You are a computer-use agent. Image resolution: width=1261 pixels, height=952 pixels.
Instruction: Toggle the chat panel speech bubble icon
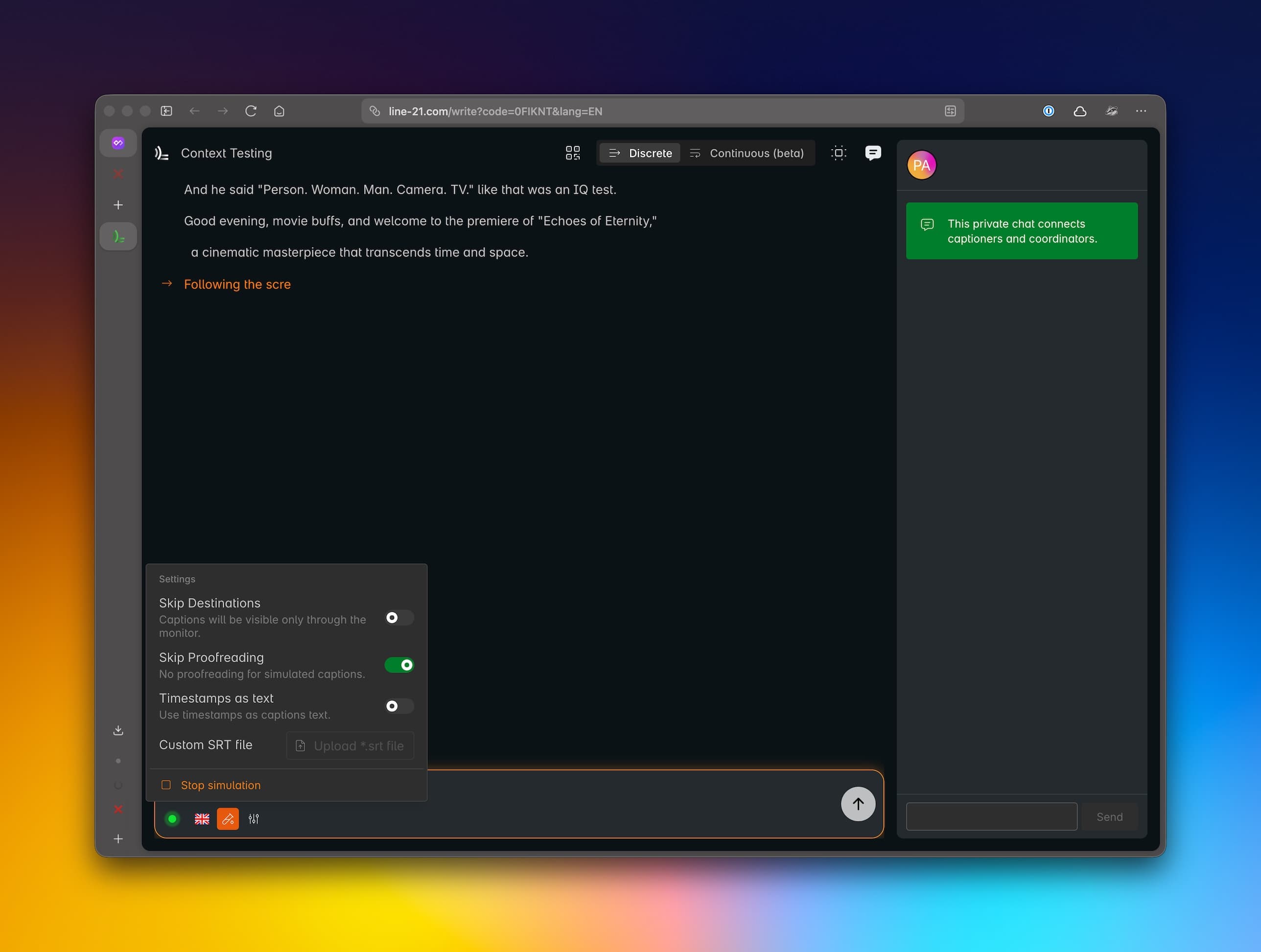[872, 153]
